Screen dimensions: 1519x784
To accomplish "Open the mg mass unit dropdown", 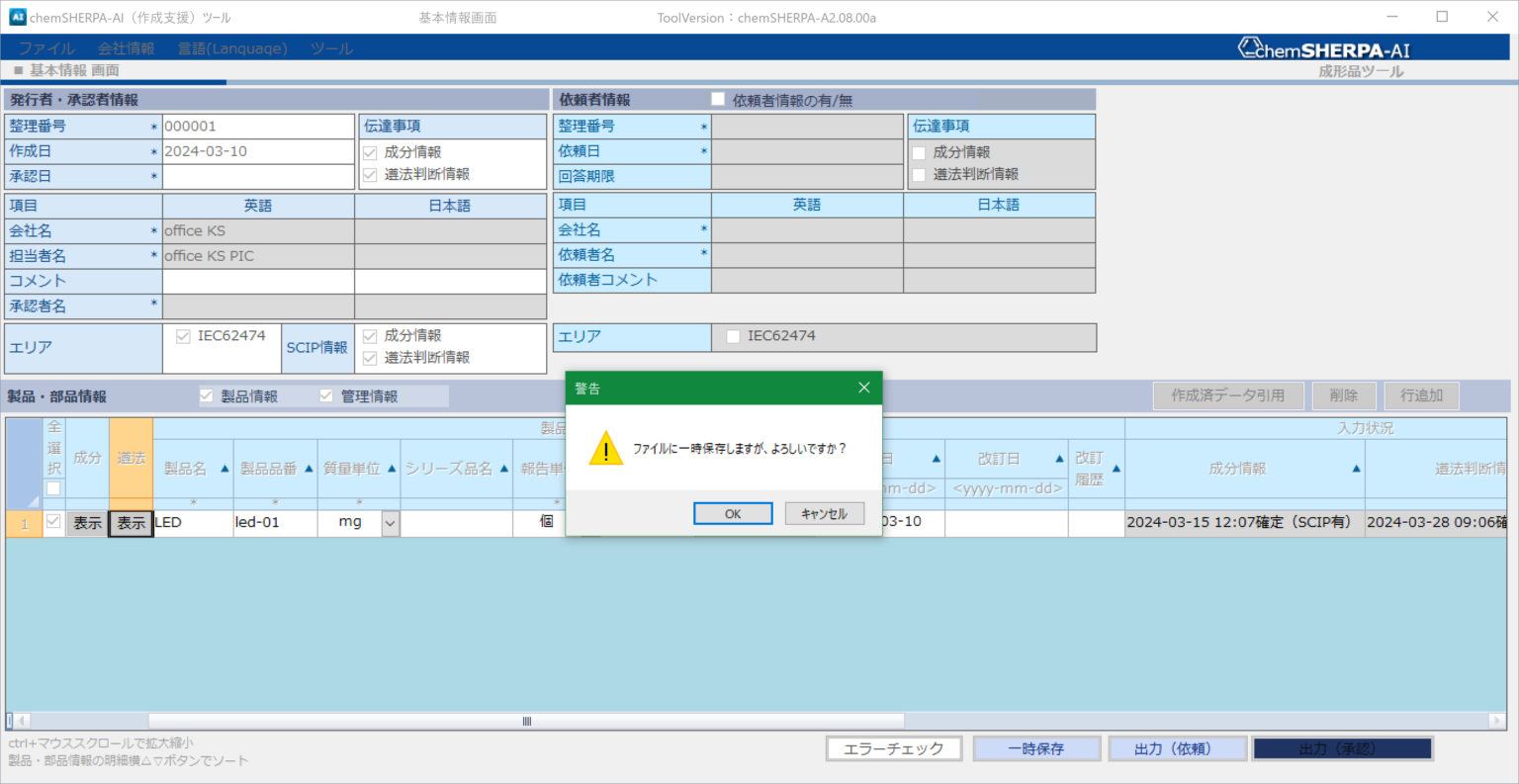I will tap(391, 523).
